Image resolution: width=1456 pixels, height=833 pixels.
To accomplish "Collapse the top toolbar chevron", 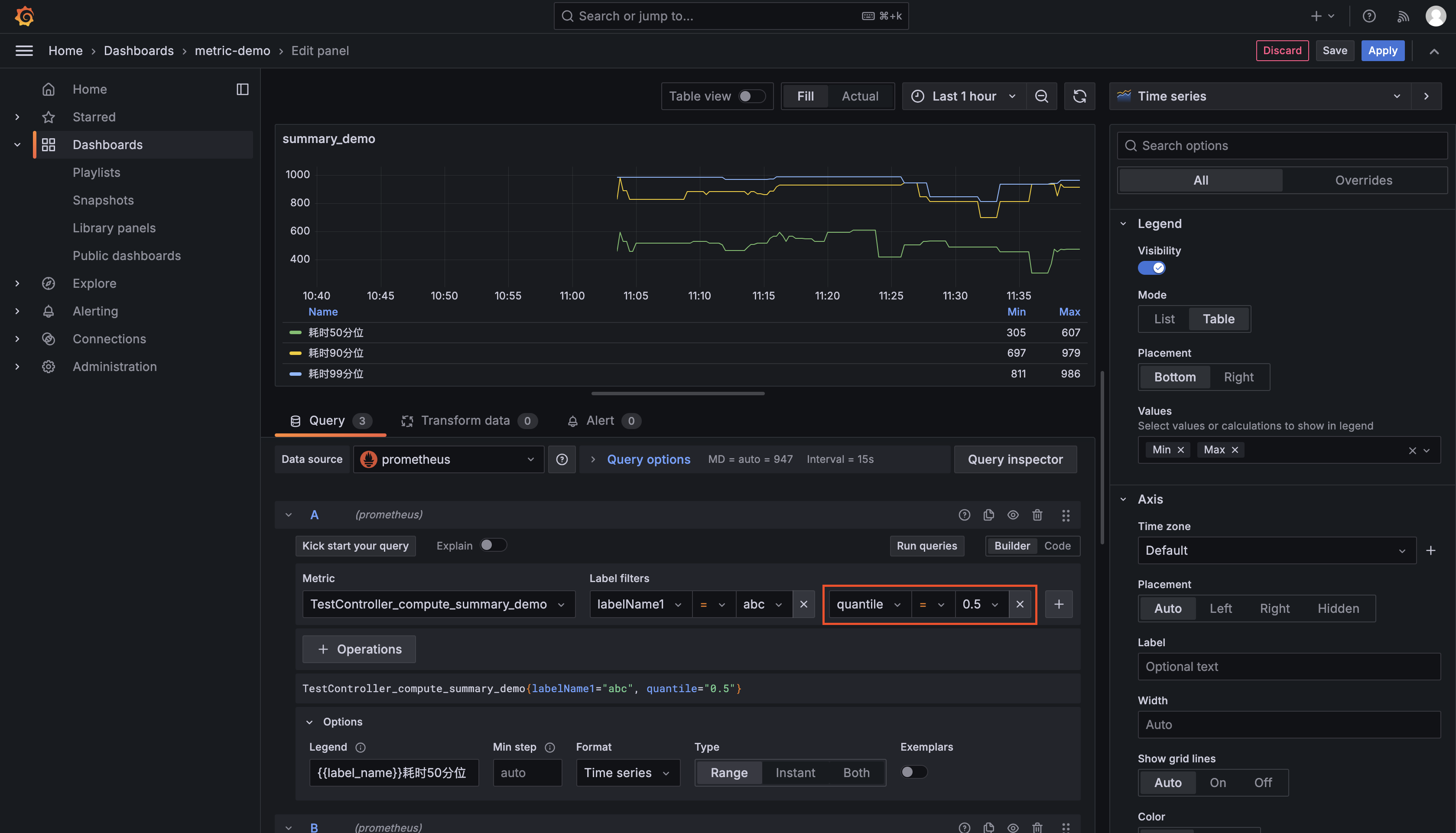I will pos(1434,51).
